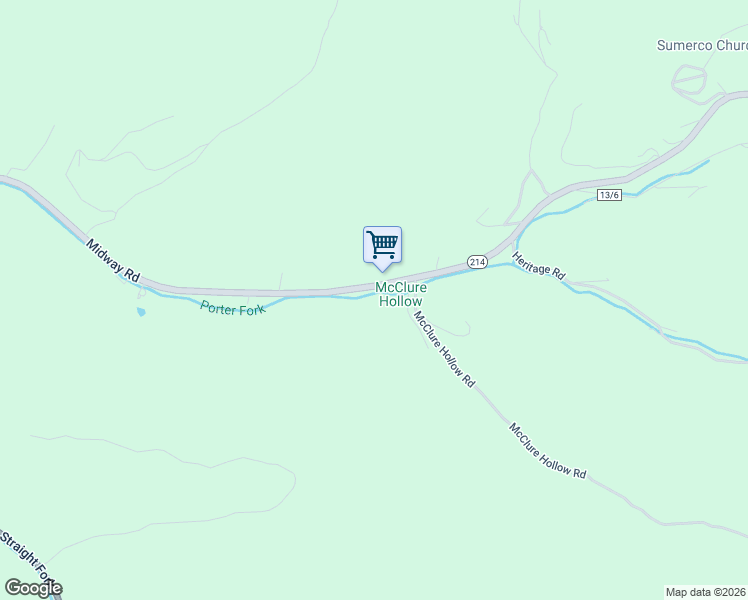Select the Sumerco Church label
Image resolution: width=748 pixels, height=600 pixels.
[x=702, y=45]
